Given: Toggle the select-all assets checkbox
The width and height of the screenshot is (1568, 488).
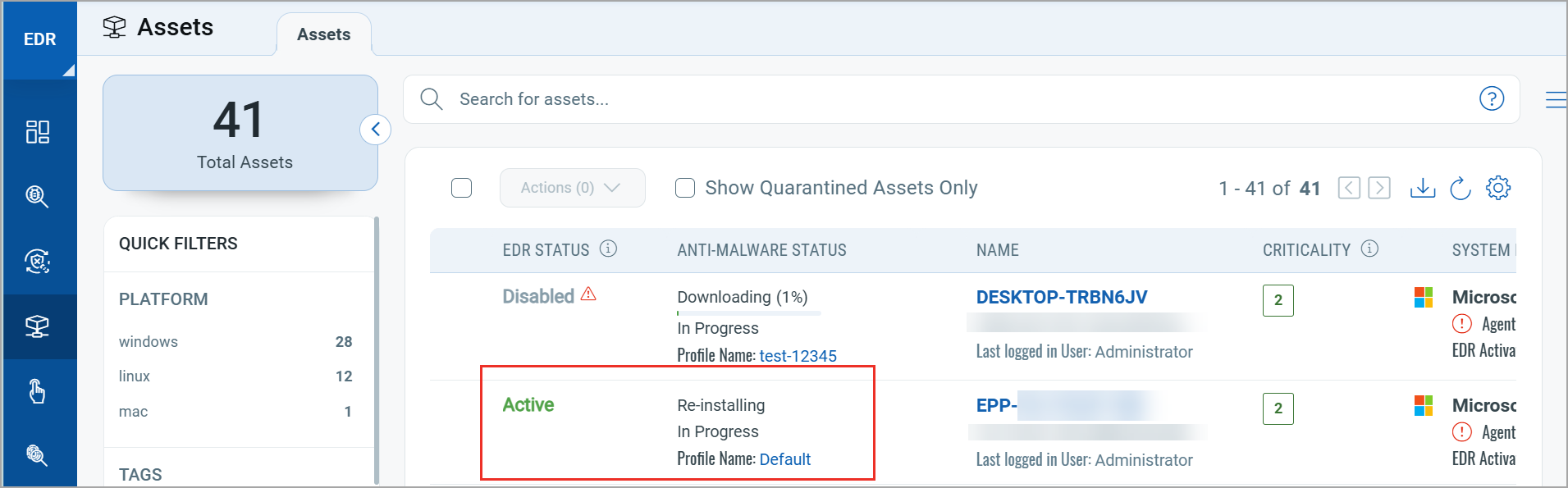Looking at the screenshot, I should tap(462, 188).
